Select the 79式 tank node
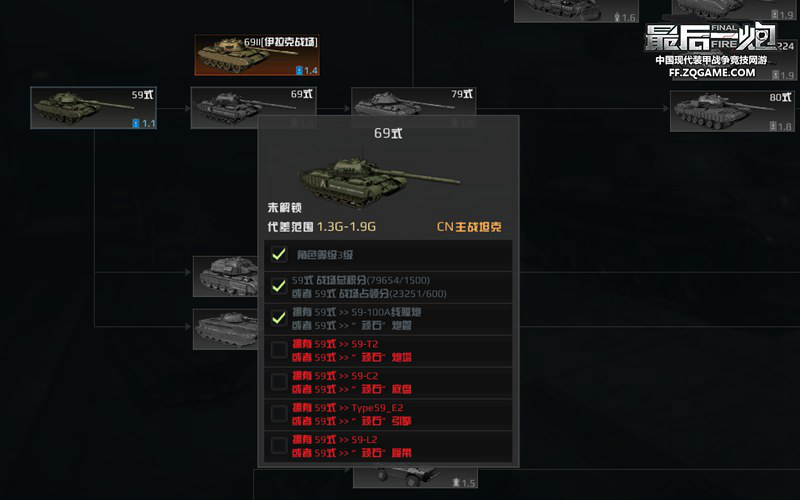Viewport: 800px width, 500px height. click(413, 101)
